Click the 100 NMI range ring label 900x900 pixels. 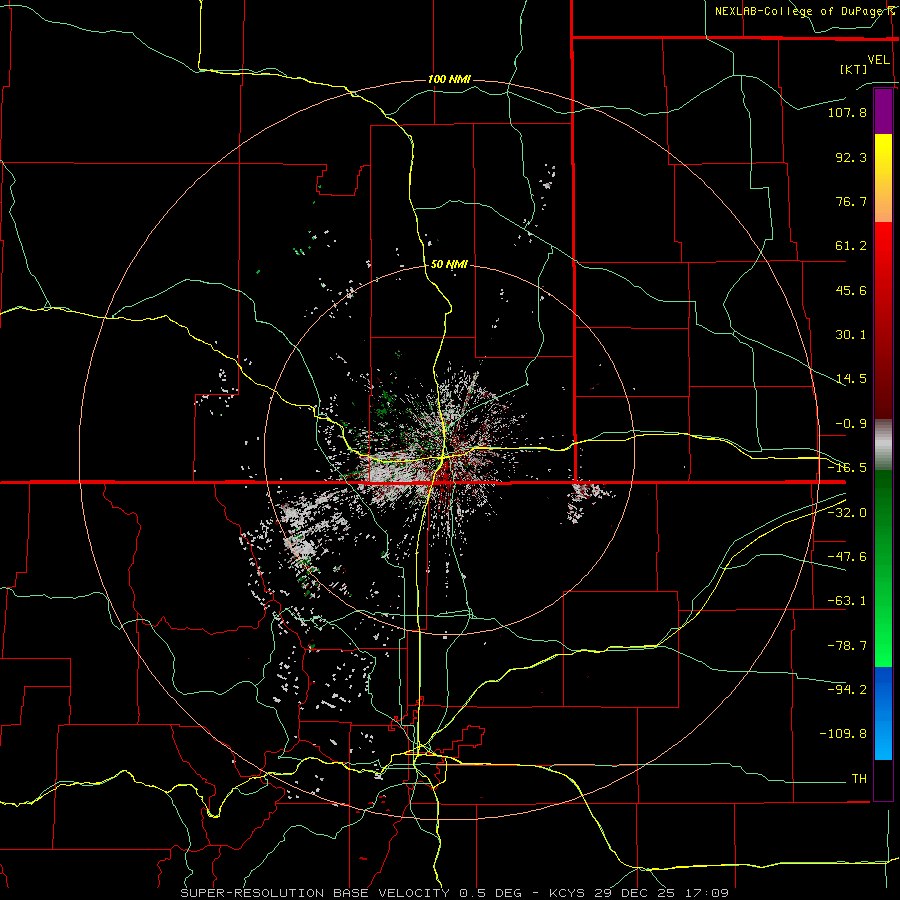[x=449, y=79]
